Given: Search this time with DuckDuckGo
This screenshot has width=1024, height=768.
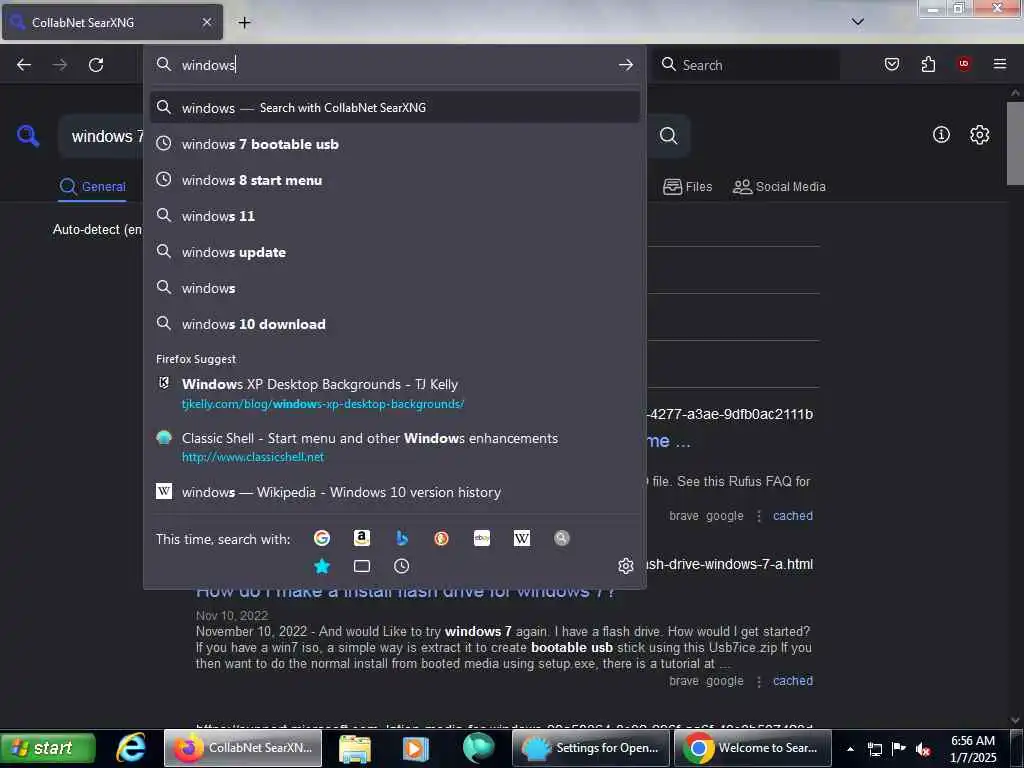Looking at the screenshot, I should pyautogui.click(x=441, y=538).
